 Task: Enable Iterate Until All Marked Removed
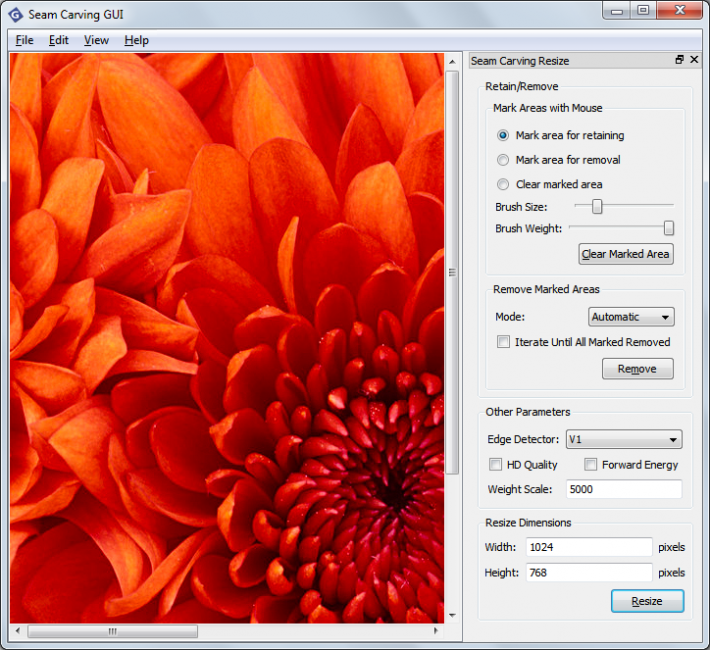click(503, 342)
